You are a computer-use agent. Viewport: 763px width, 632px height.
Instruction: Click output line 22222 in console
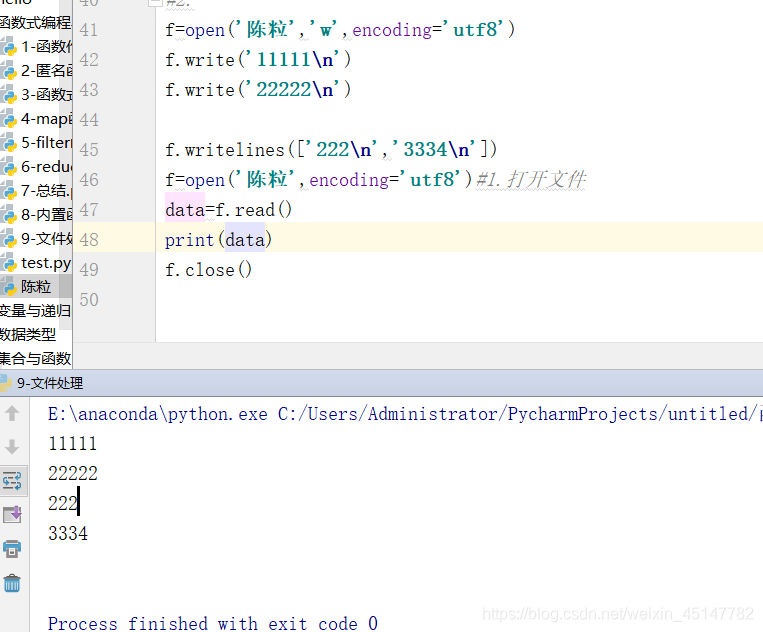coord(73,473)
